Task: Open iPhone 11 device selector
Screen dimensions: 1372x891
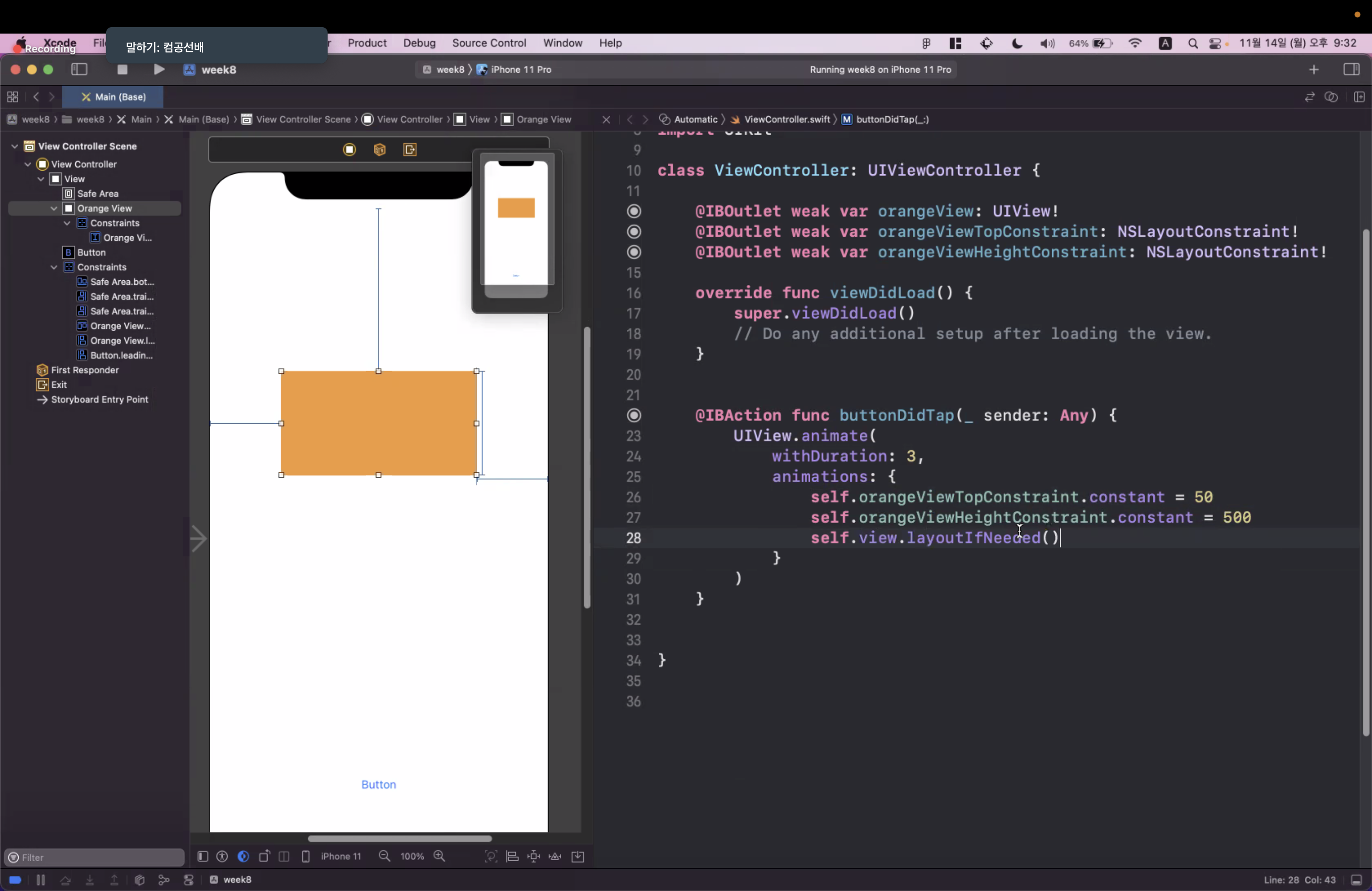Action: [341, 857]
